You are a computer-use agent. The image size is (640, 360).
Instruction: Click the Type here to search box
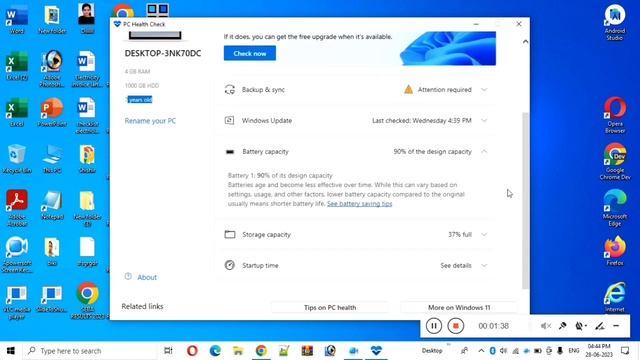coord(90,351)
